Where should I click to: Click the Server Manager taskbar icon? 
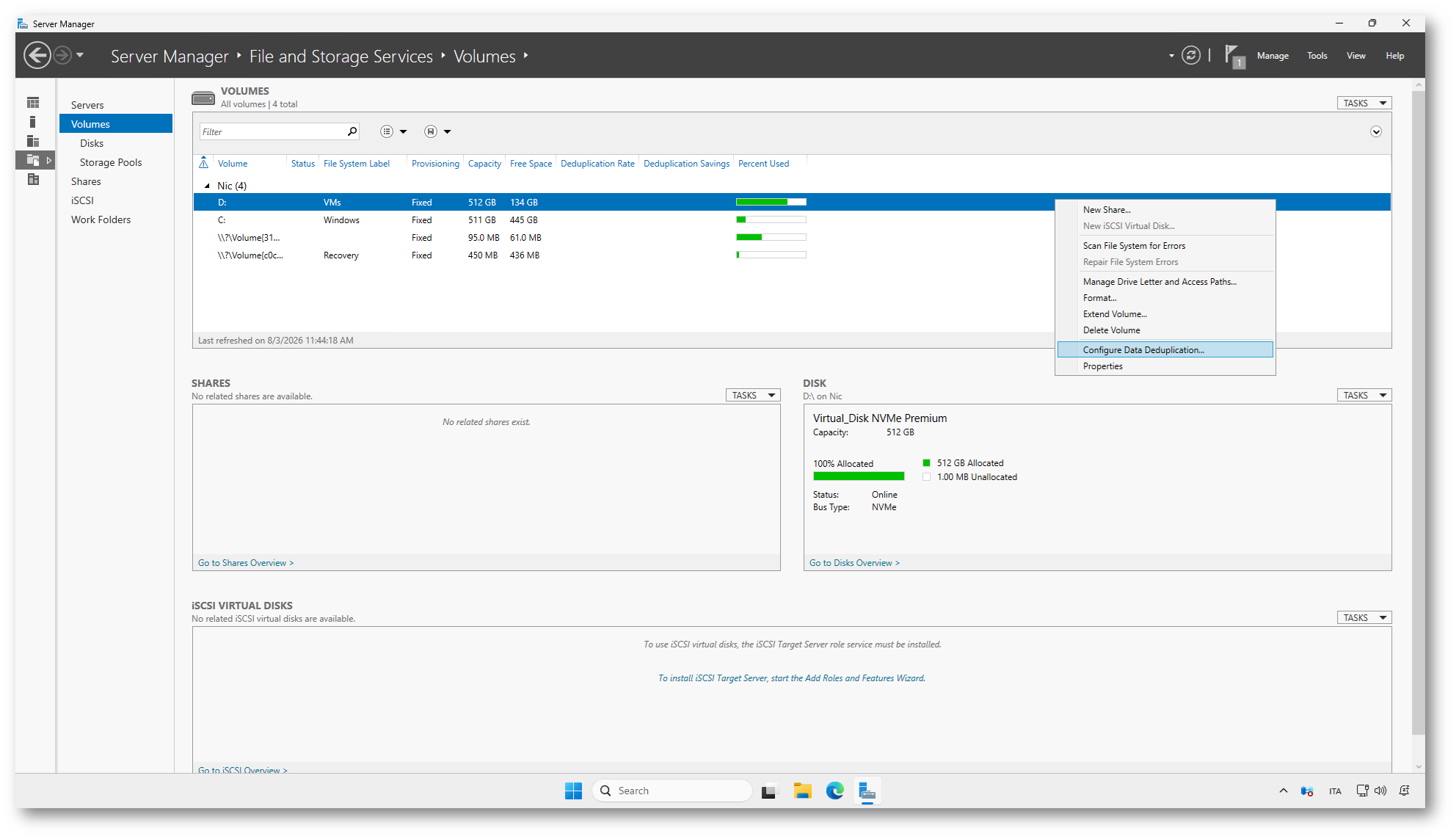(867, 791)
